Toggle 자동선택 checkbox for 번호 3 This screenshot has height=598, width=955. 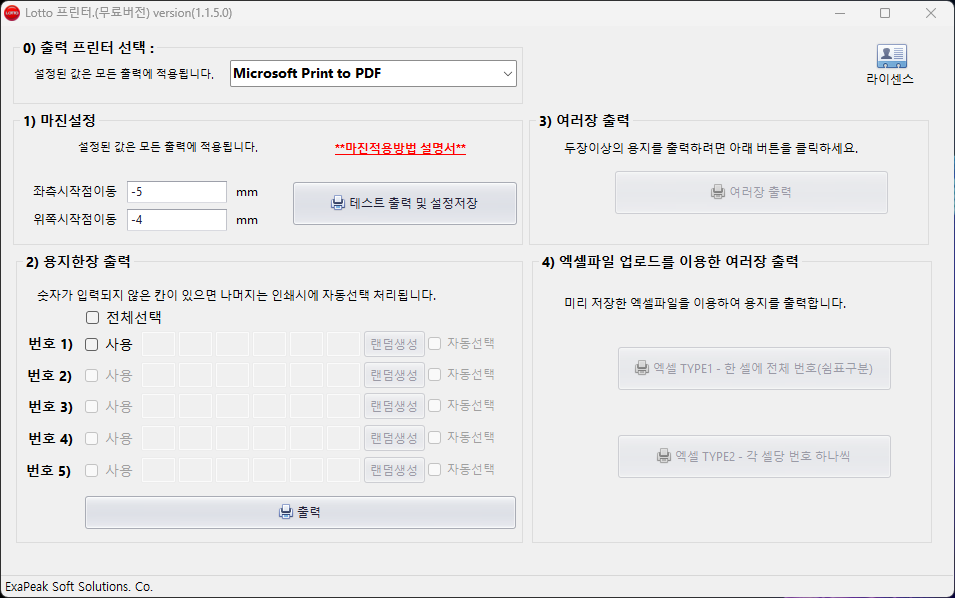pyautogui.click(x=435, y=406)
